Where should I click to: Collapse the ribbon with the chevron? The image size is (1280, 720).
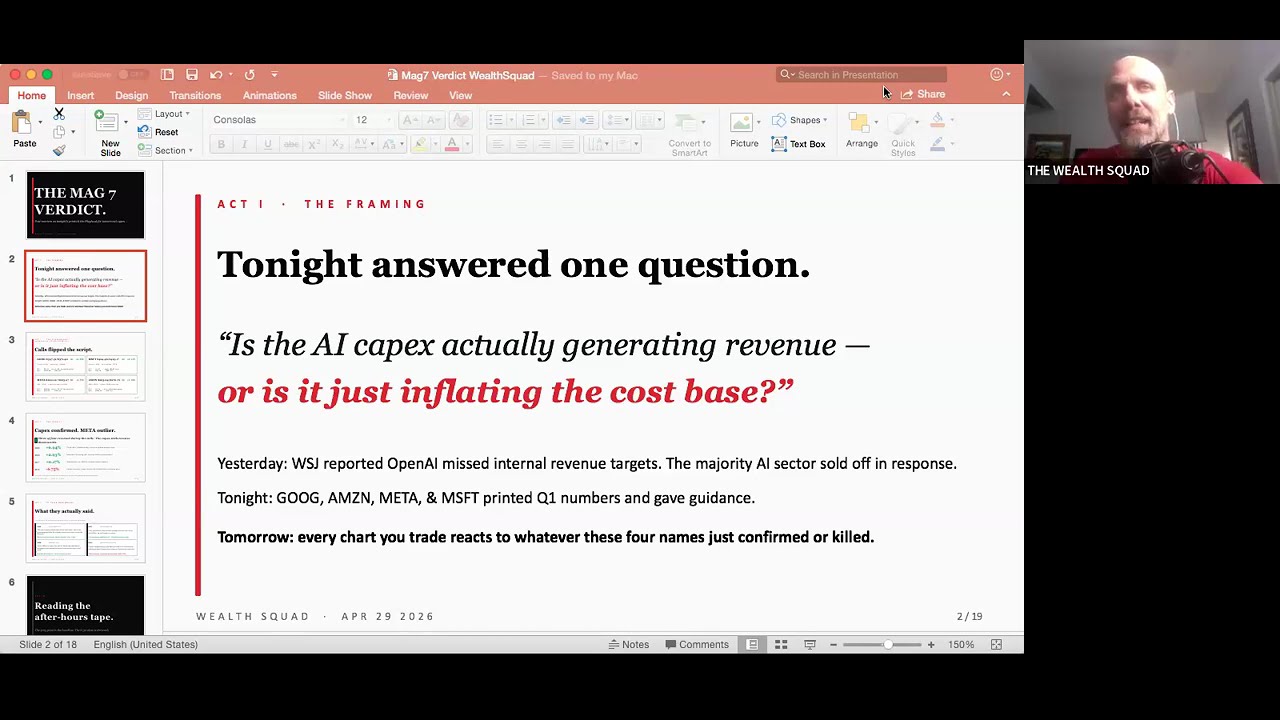click(x=1006, y=94)
